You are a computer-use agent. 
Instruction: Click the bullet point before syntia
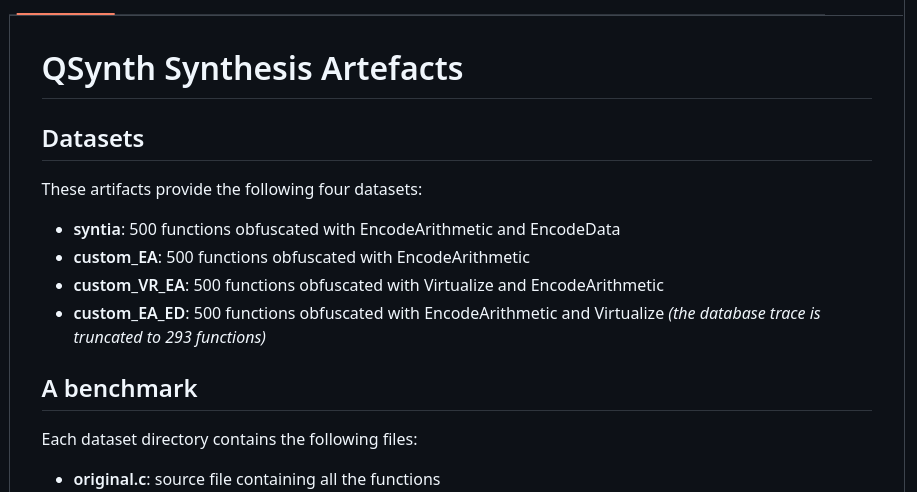[x=58, y=230]
